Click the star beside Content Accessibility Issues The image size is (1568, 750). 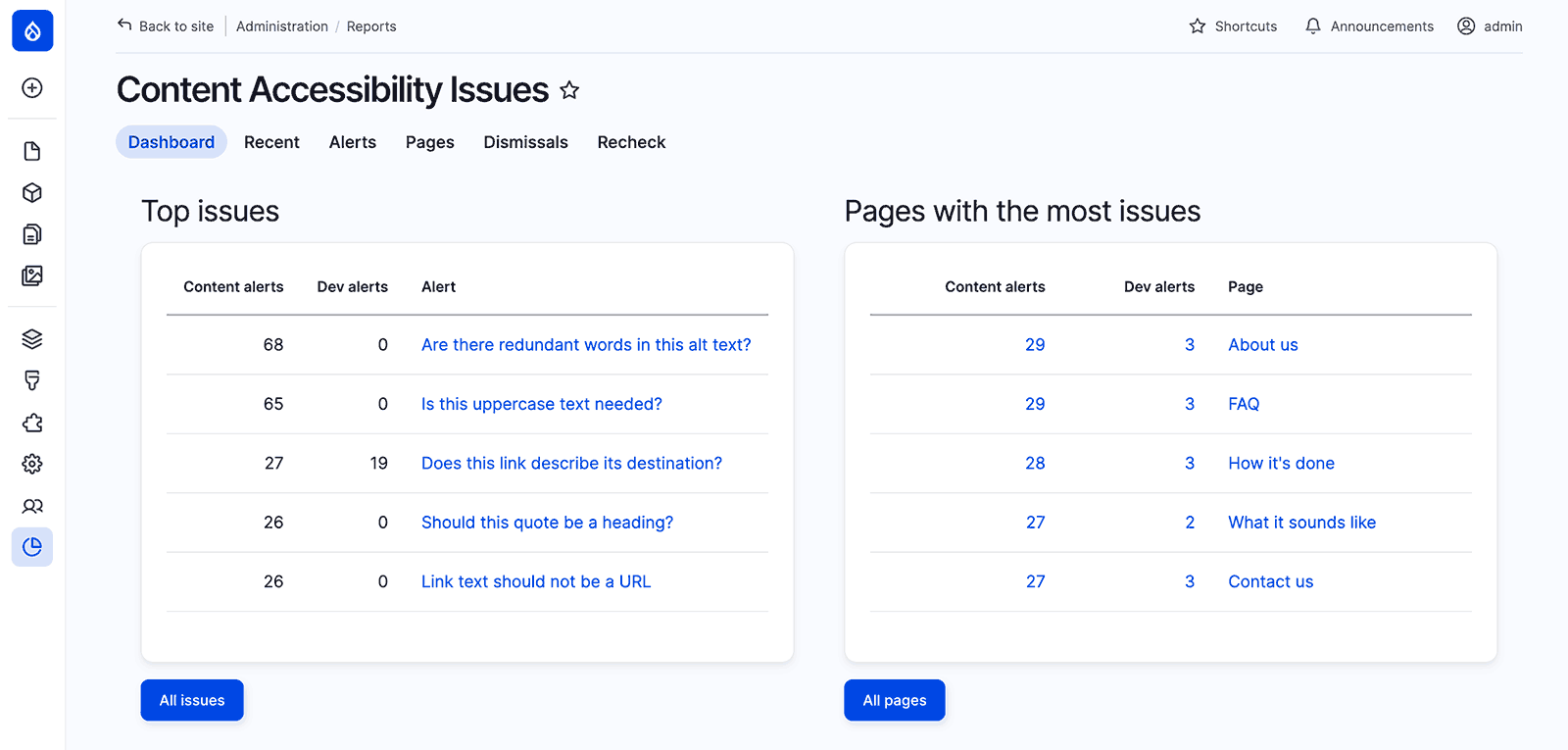[569, 90]
